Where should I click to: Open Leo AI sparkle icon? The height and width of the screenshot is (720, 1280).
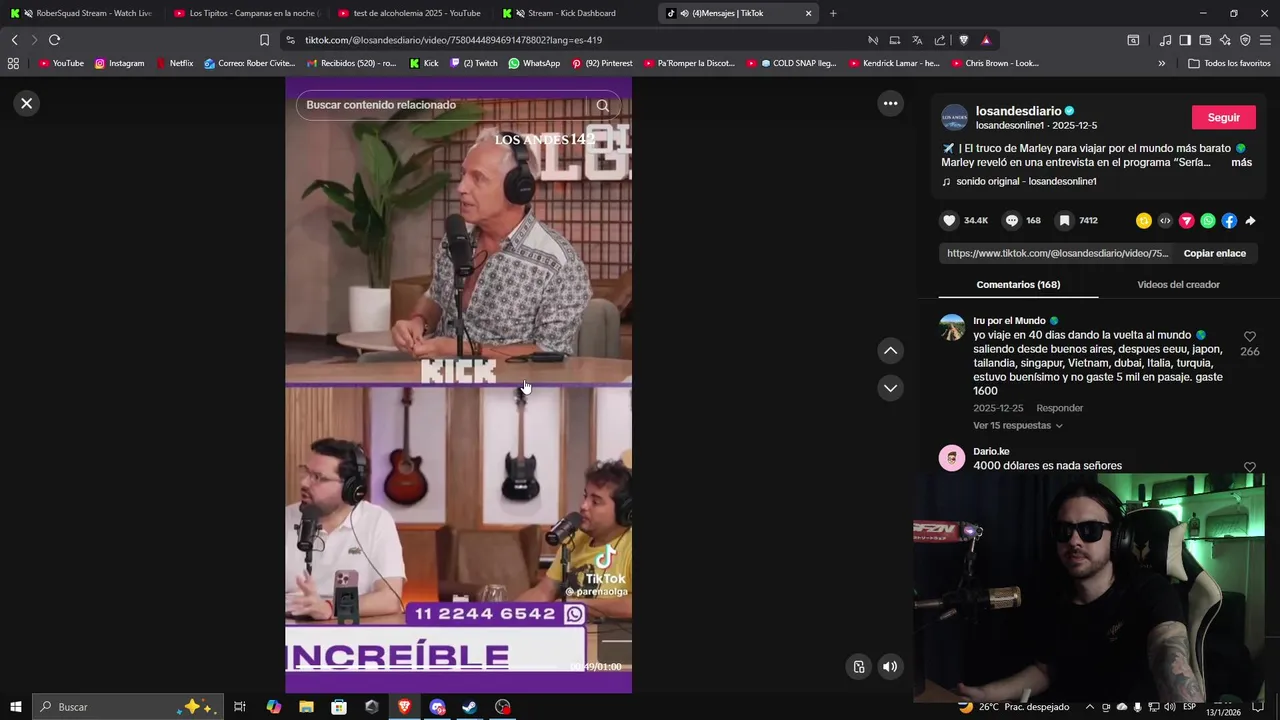(x=1225, y=40)
